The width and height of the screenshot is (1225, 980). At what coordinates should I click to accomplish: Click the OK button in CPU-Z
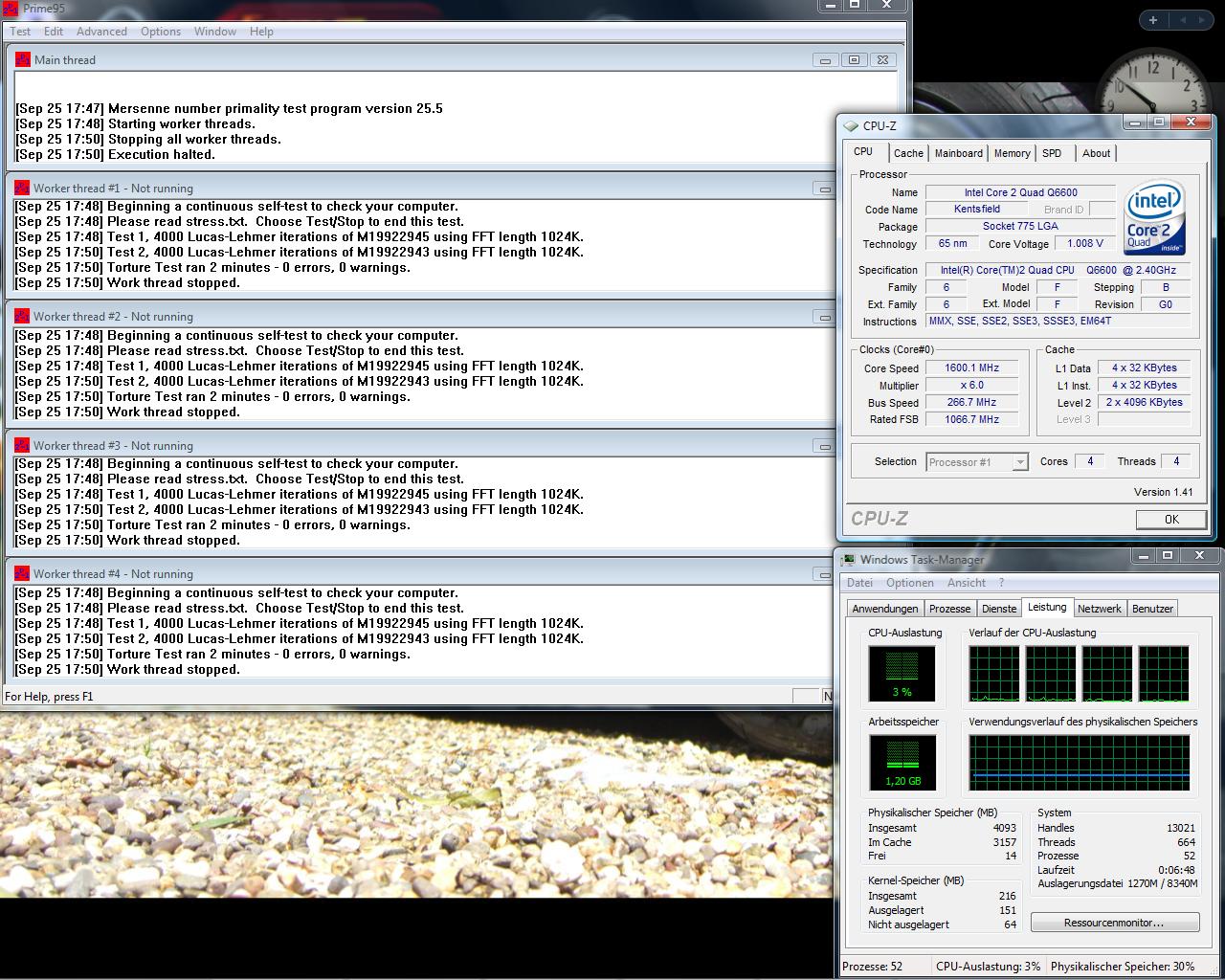(1171, 519)
